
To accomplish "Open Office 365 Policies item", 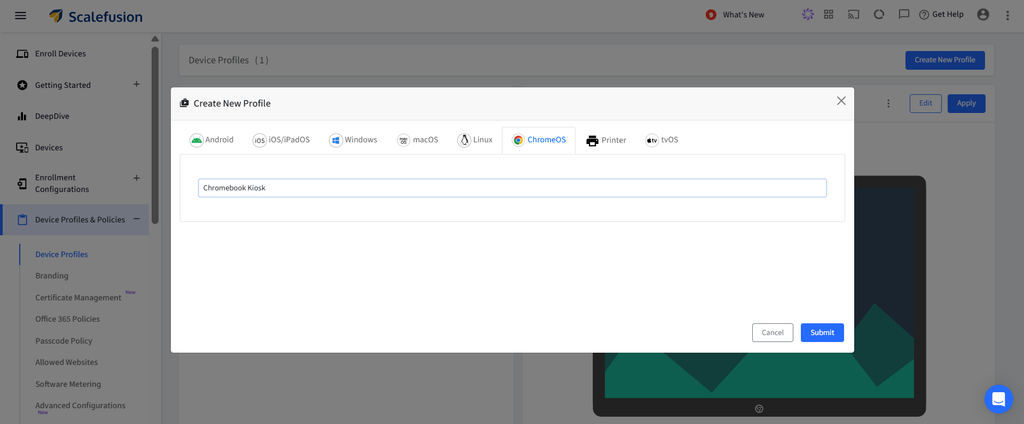I will point(67,319).
